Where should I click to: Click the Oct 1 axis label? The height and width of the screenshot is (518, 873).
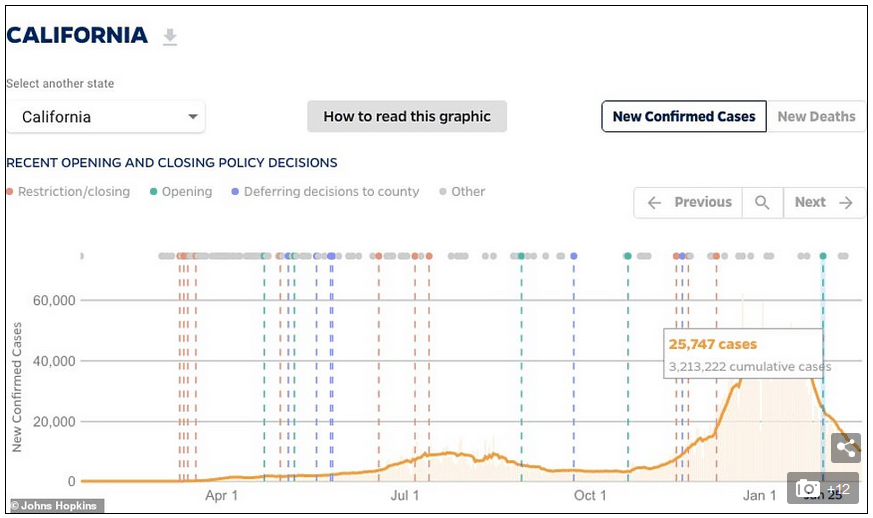pyautogui.click(x=590, y=496)
